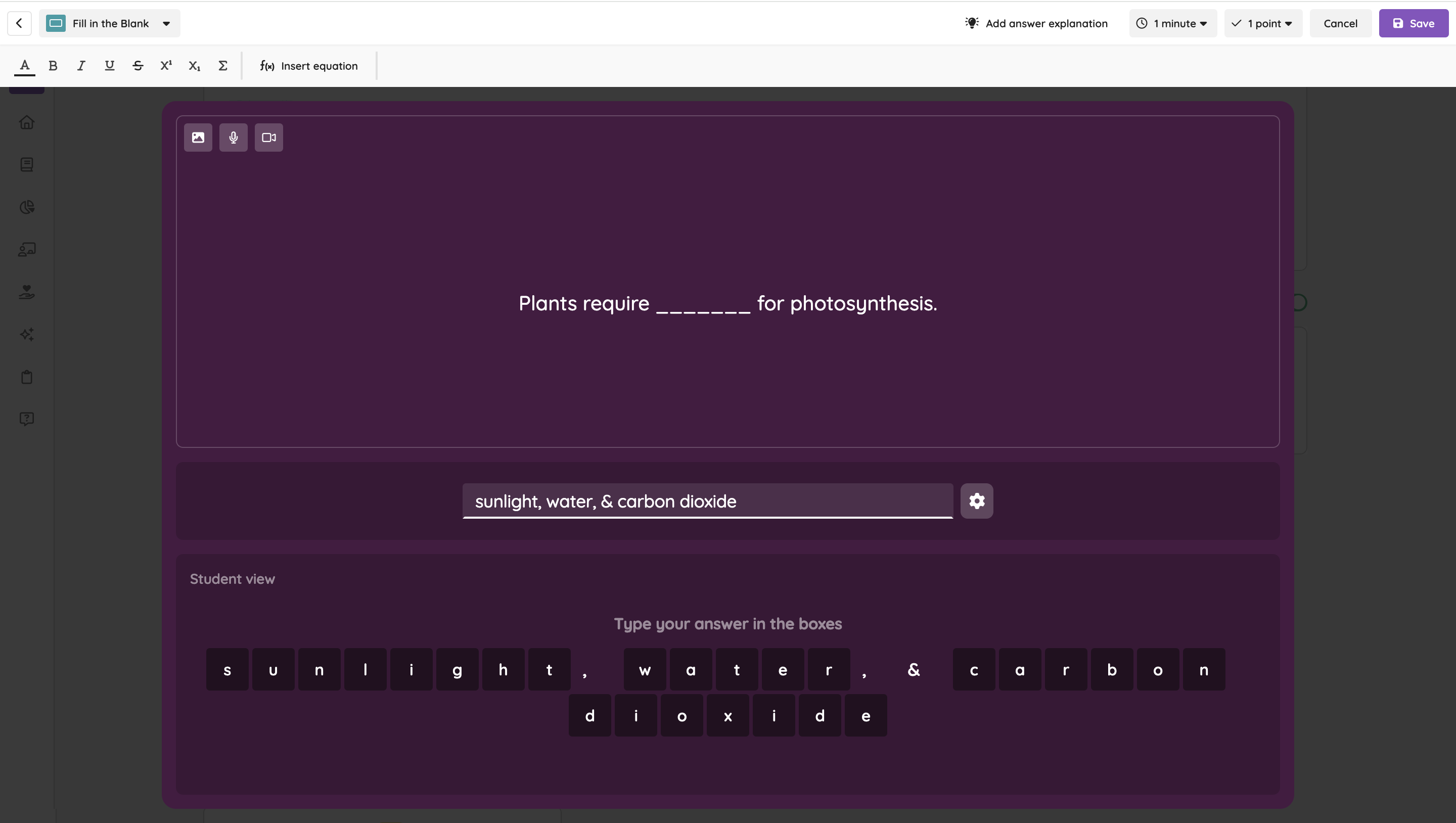The height and width of the screenshot is (823, 1456).
Task: Click the insert image icon
Action: click(198, 138)
